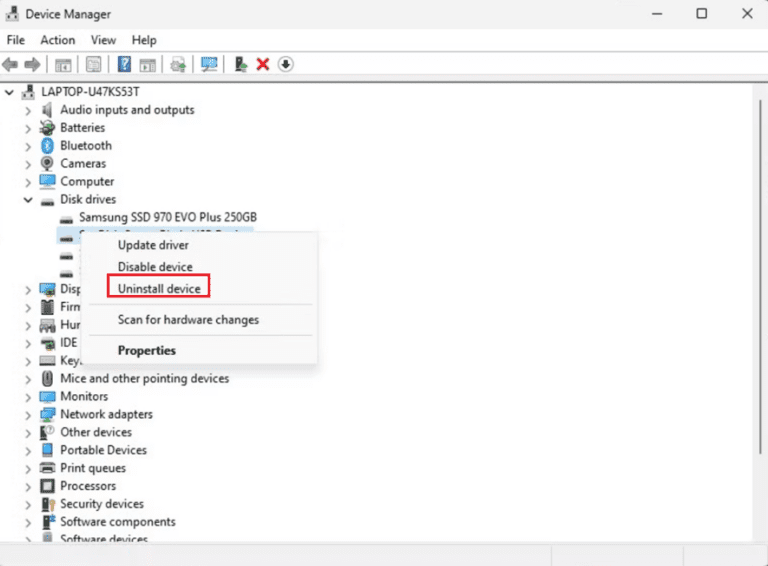Select the Security devices row
Viewport: 768px width, 566px height.
[x=102, y=504]
